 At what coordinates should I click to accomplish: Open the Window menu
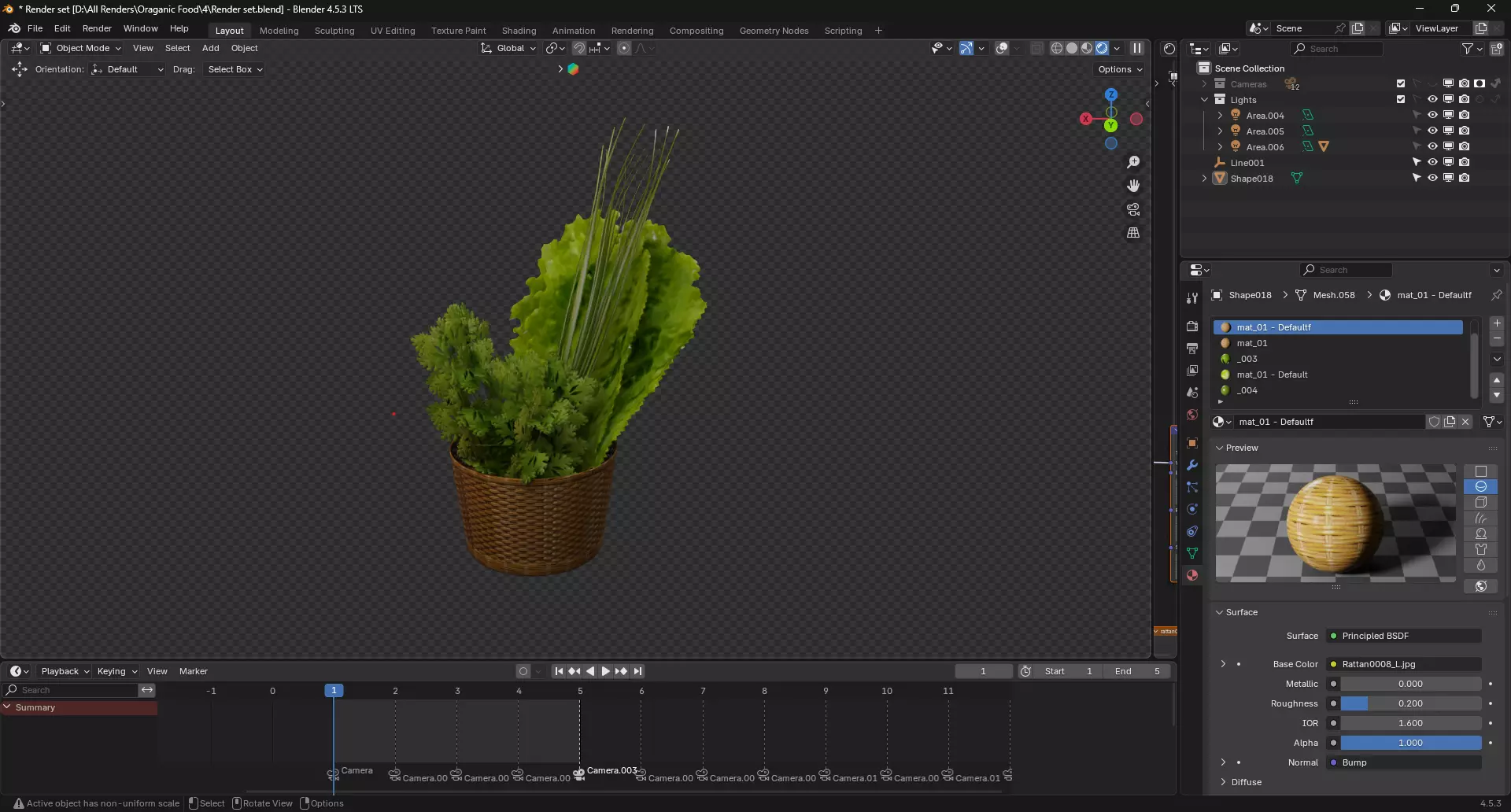click(140, 28)
